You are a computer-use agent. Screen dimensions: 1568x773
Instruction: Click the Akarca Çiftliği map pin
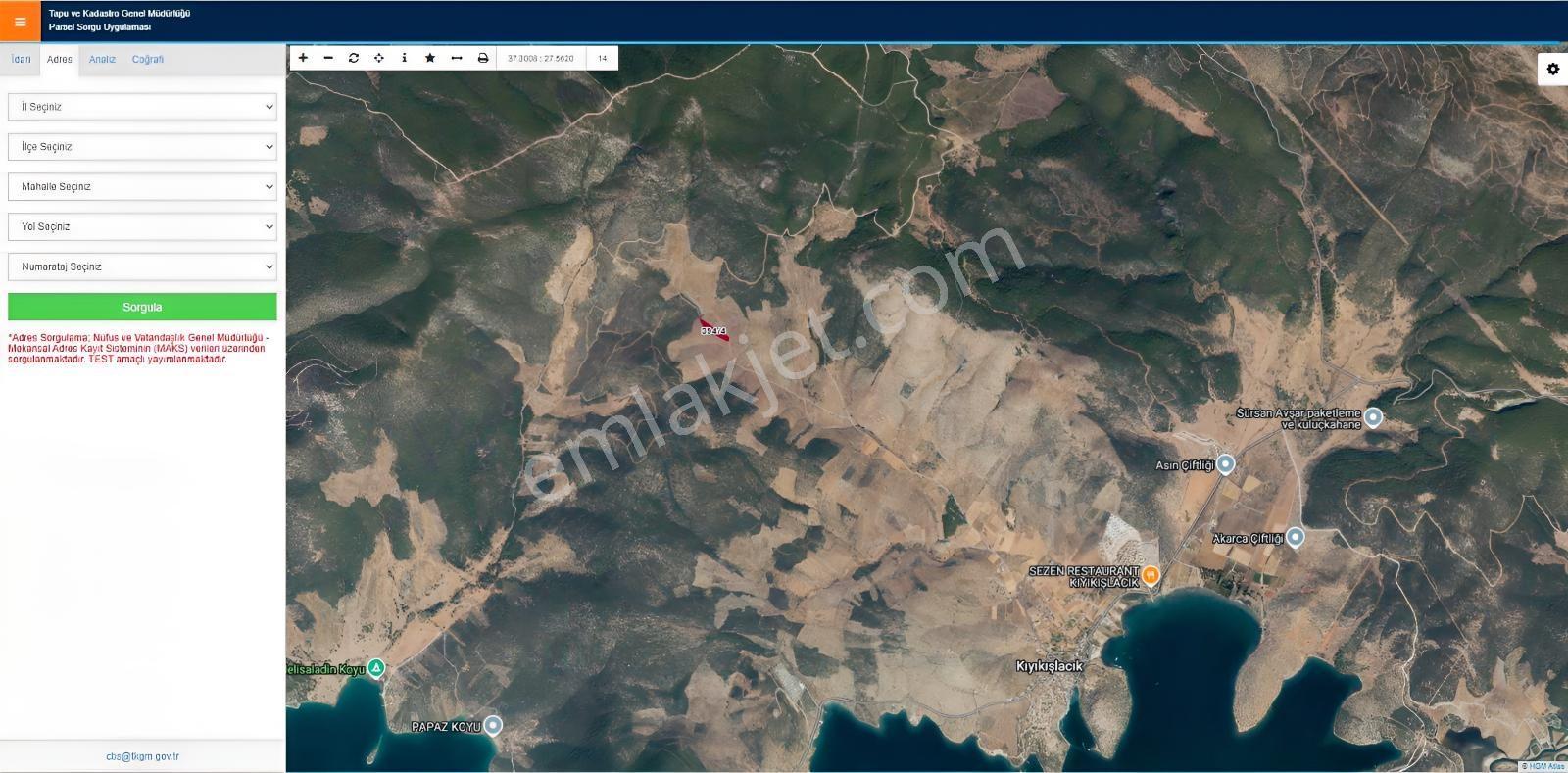coord(1296,536)
